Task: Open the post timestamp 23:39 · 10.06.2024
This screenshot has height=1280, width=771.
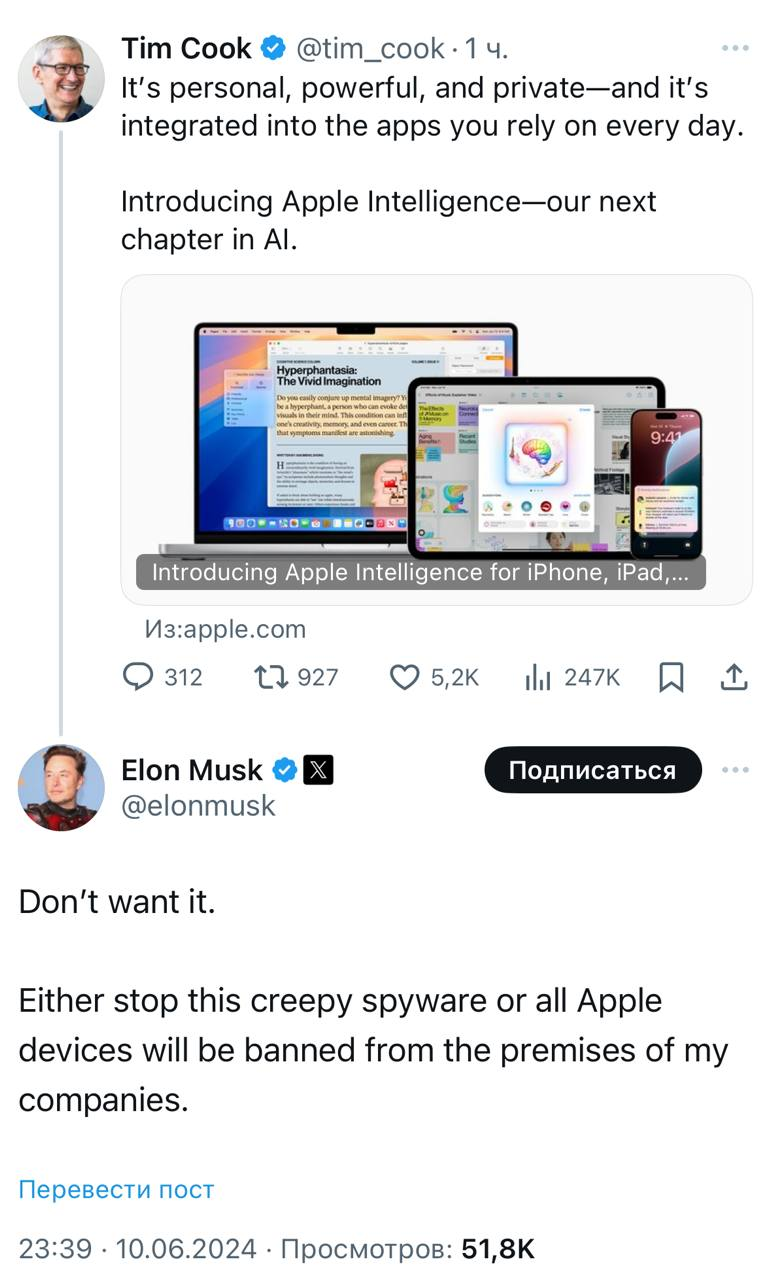Action: (137, 1248)
